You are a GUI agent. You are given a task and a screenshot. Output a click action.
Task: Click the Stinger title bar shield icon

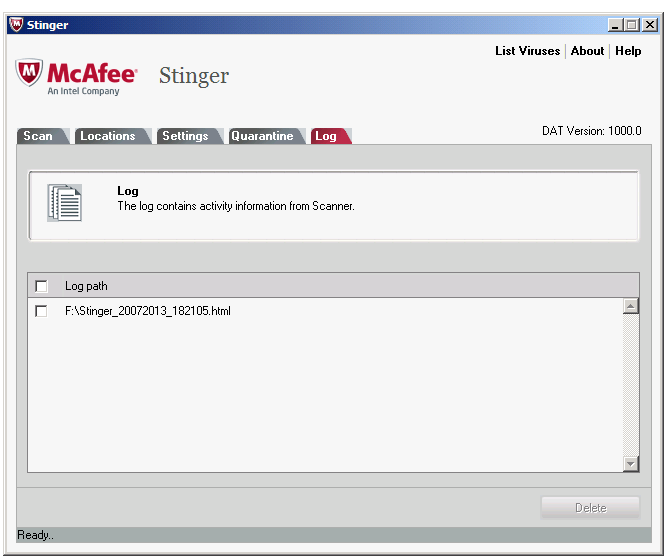[16, 25]
